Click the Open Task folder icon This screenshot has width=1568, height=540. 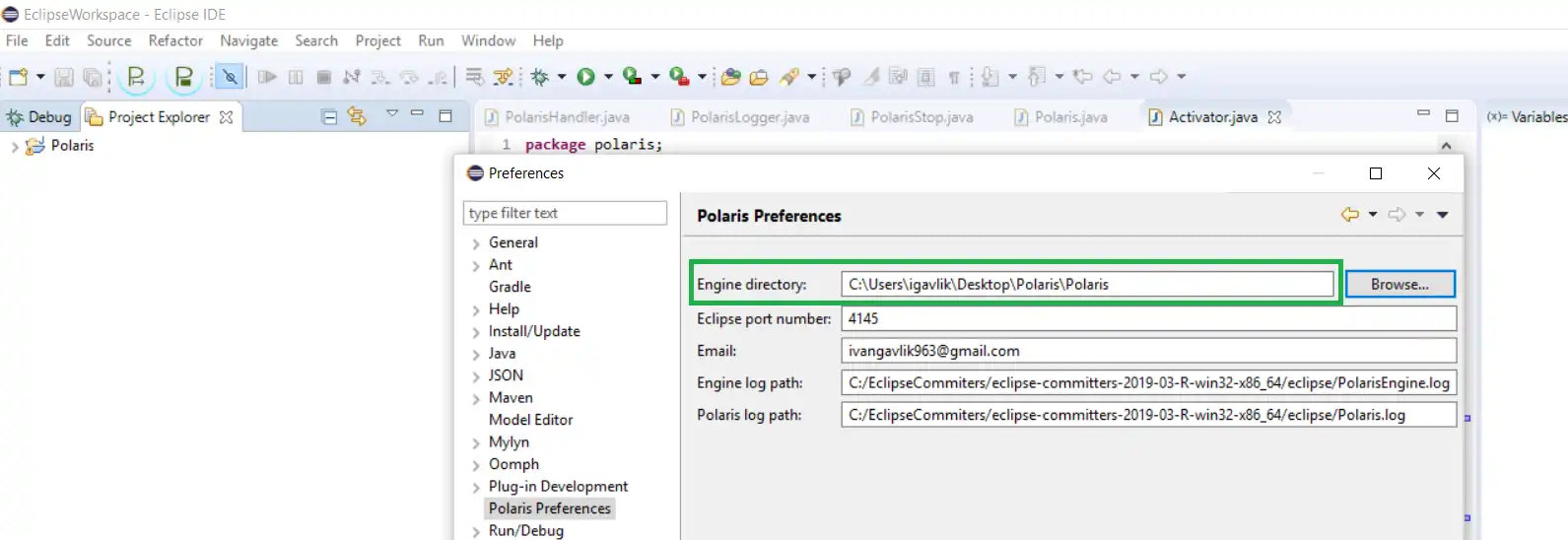759,77
